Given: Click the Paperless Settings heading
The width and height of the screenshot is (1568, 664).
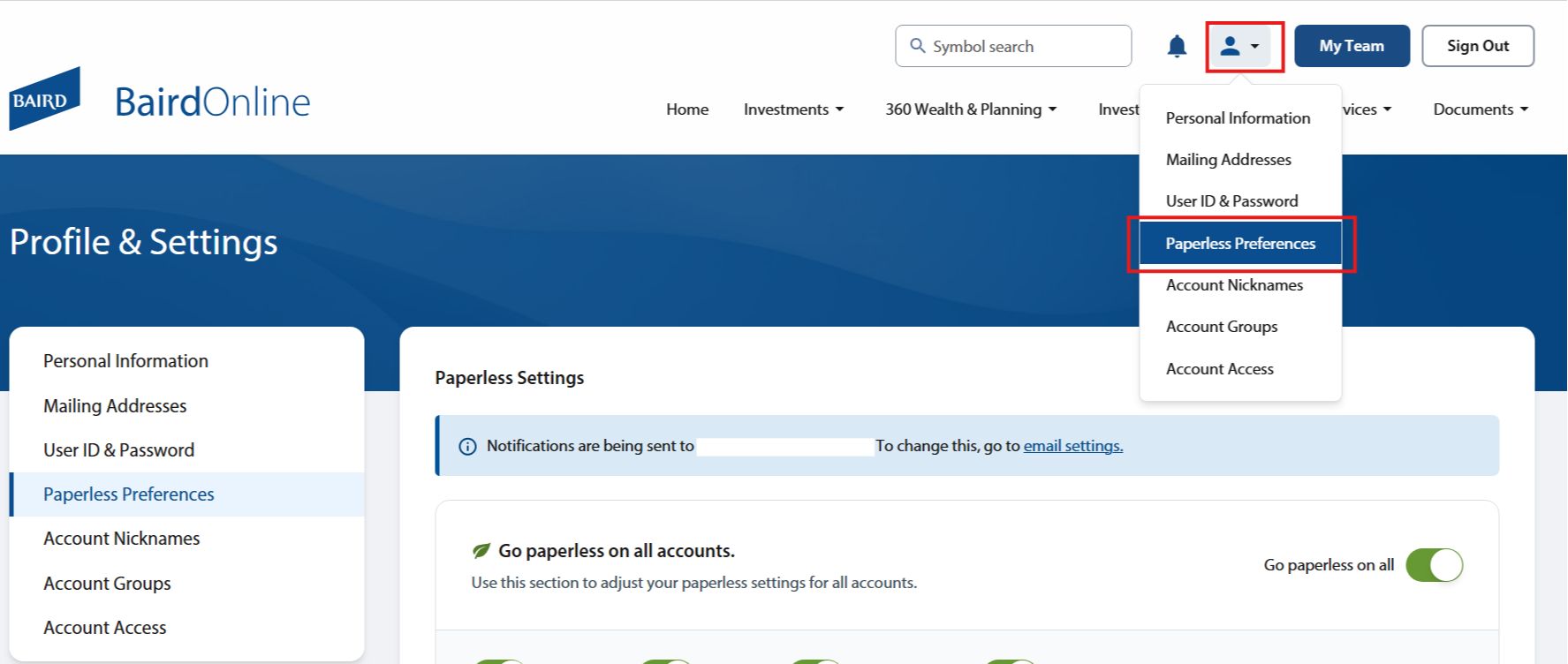Looking at the screenshot, I should point(510,378).
